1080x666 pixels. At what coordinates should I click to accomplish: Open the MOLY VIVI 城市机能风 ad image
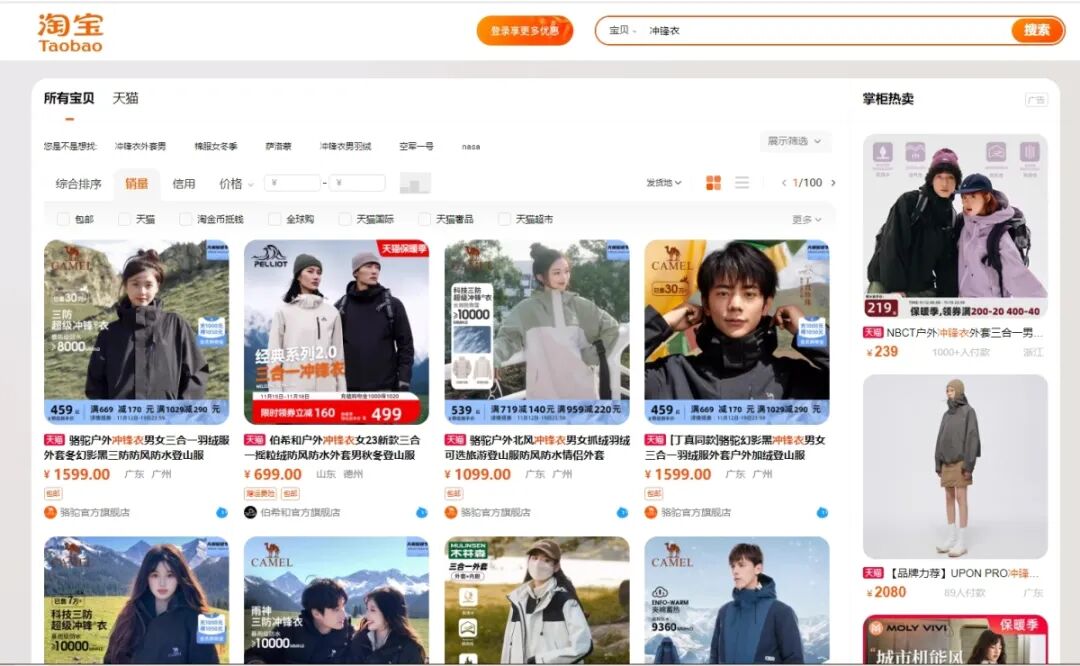tap(955, 639)
